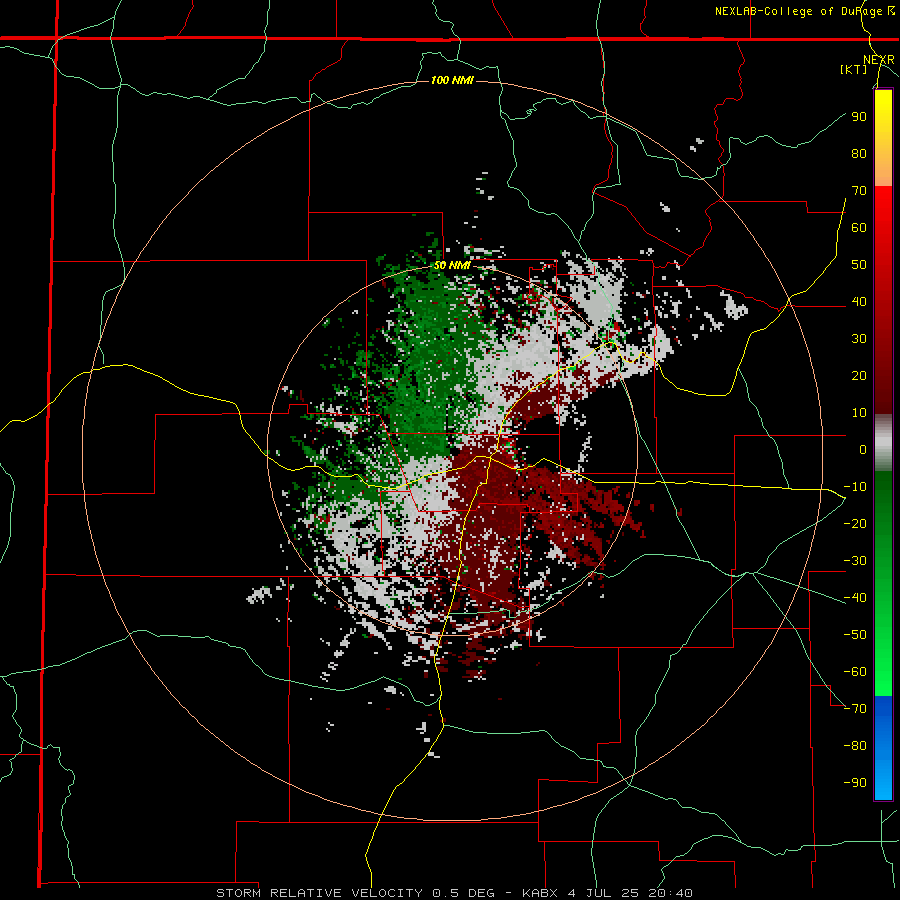Click the -60 value on velocity scale

(x=855, y=672)
